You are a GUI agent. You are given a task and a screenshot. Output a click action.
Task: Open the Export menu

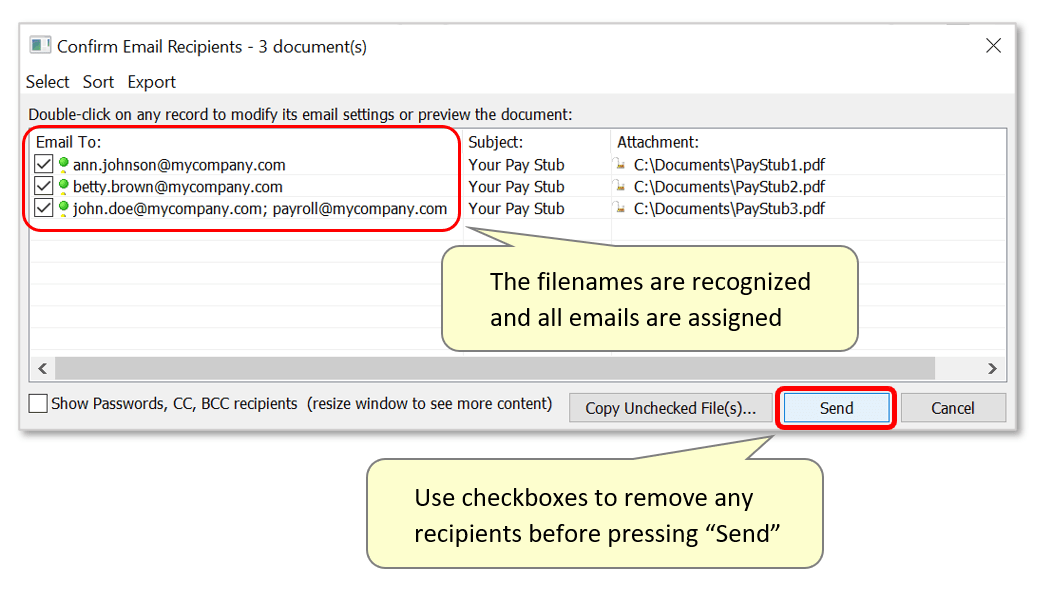[152, 82]
